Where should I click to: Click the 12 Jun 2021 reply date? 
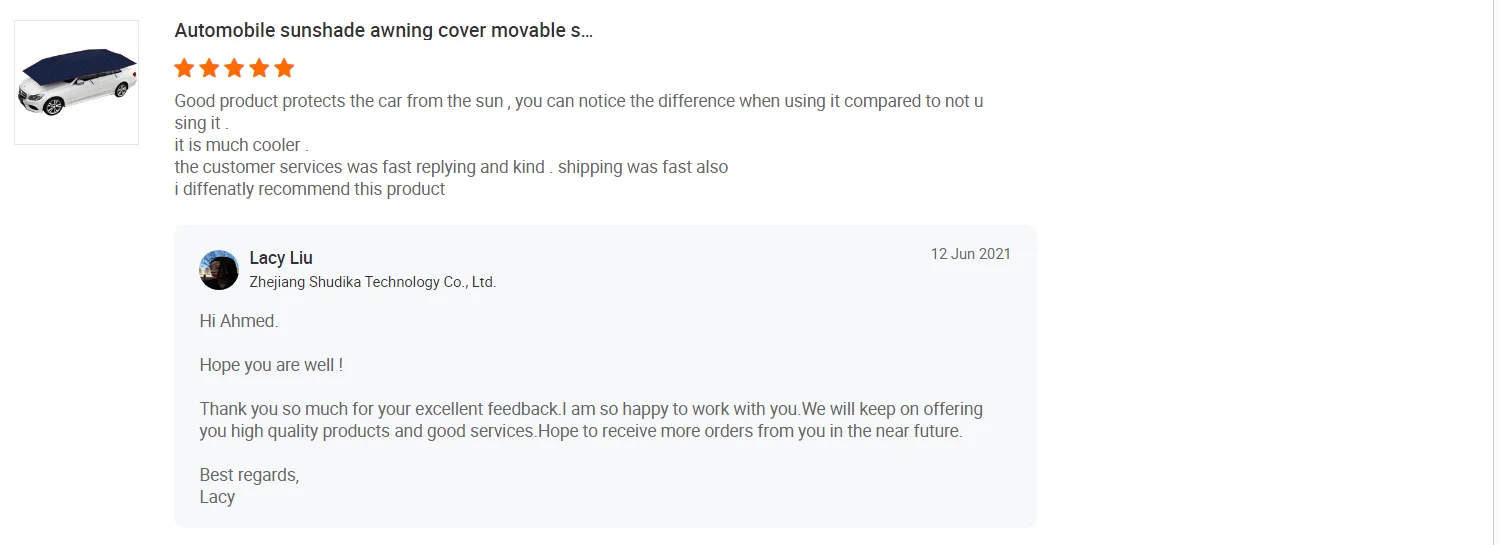tap(970, 254)
